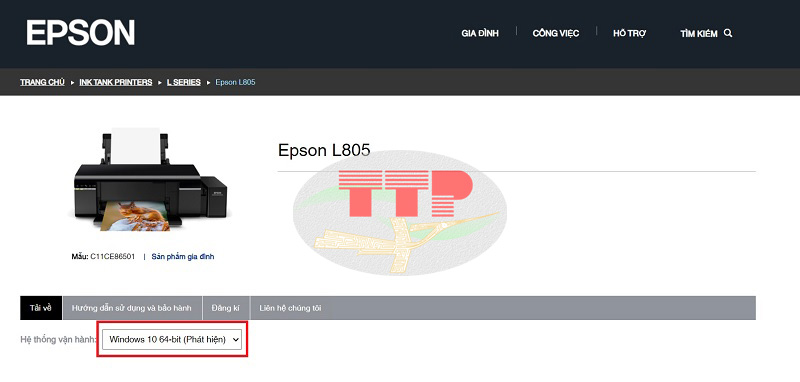Open the HỖ TRỢ menu
Screen dimensions: 800x382
pyautogui.click(x=630, y=34)
